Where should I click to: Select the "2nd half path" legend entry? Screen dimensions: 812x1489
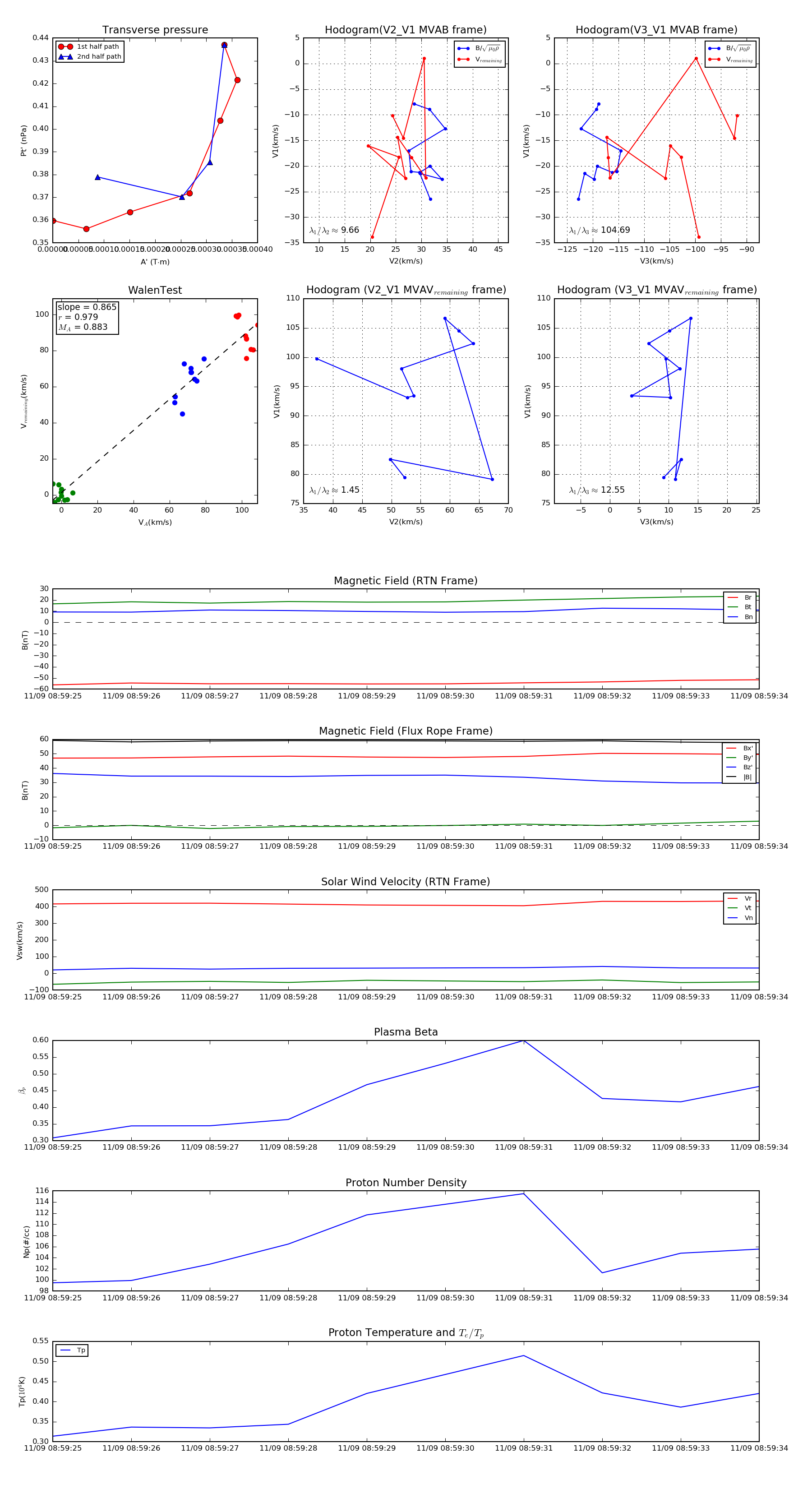pyautogui.click(x=90, y=57)
